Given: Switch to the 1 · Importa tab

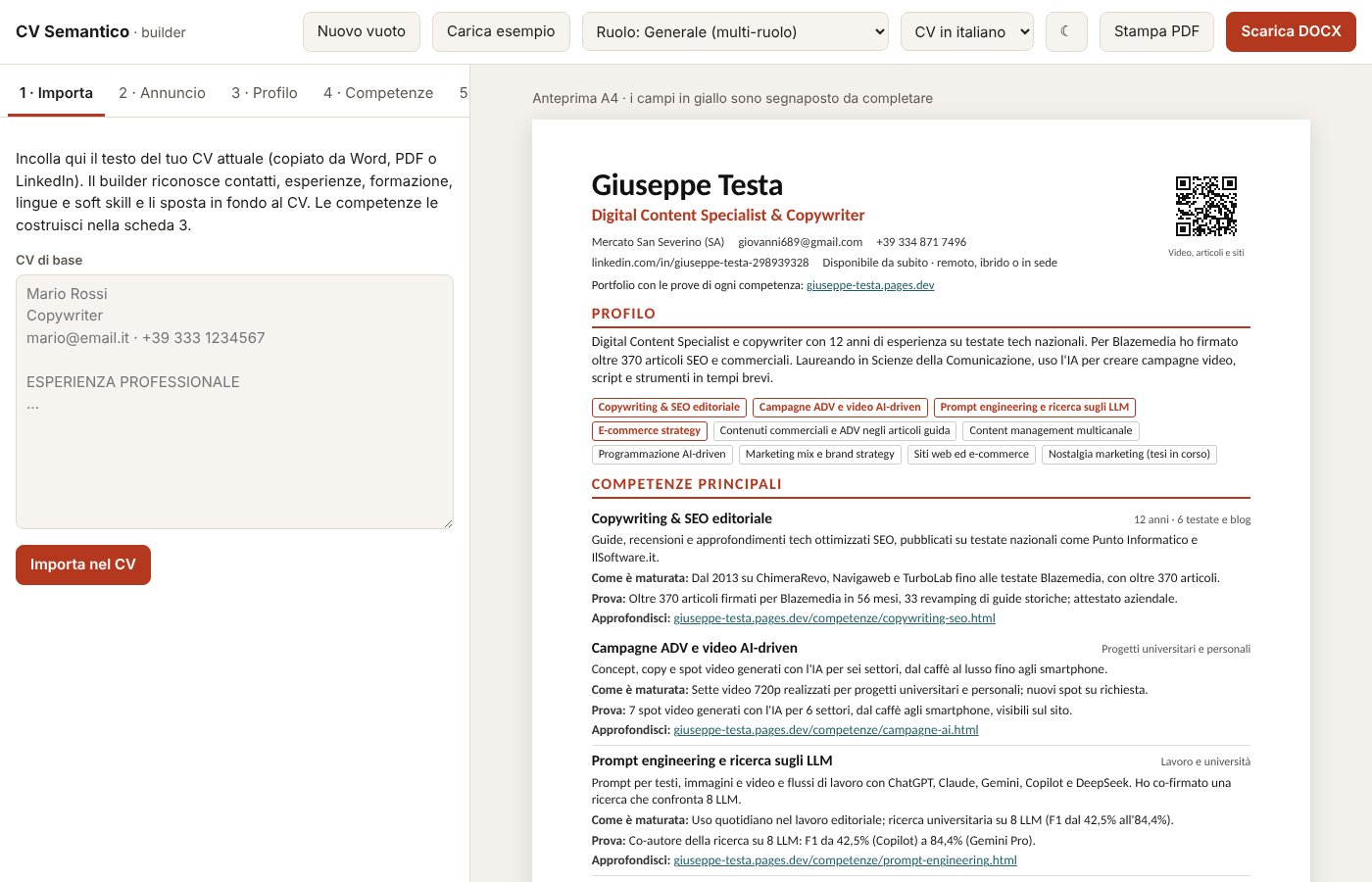Looking at the screenshot, I should point(56,93).
